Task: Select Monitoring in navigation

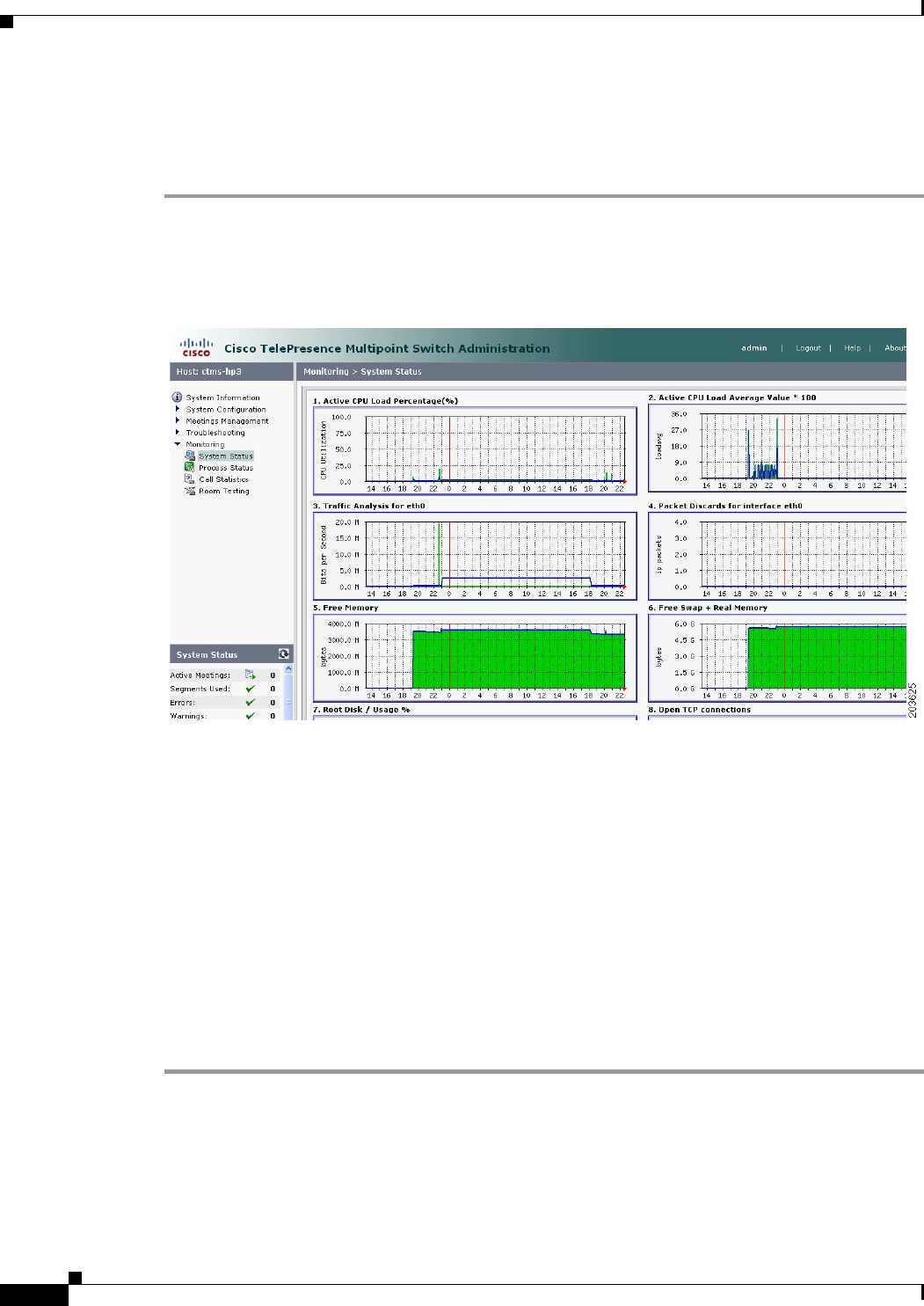Action: pos(205,444)
